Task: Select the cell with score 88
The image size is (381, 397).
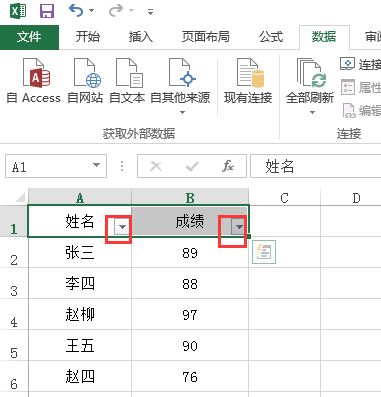Action: [190, 283]
